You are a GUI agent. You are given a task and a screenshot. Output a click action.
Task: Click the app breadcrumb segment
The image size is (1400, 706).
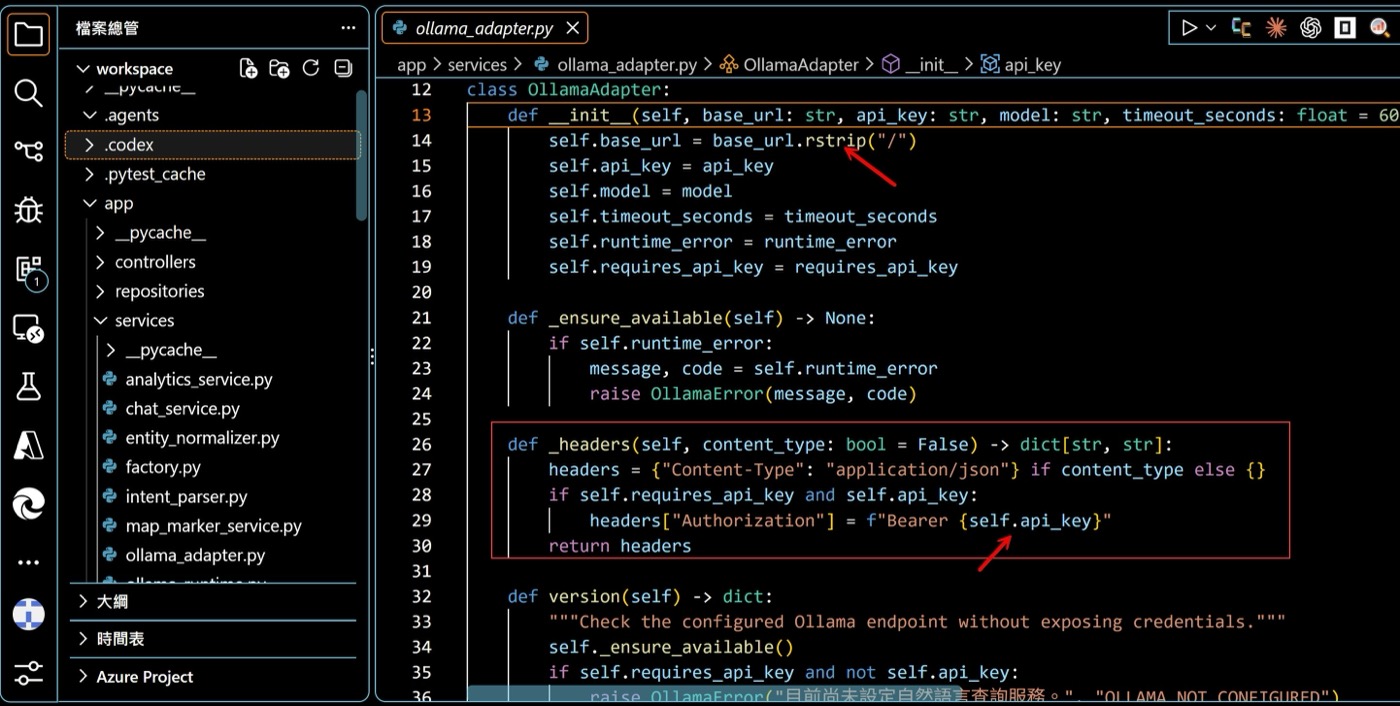coord(411,65)
